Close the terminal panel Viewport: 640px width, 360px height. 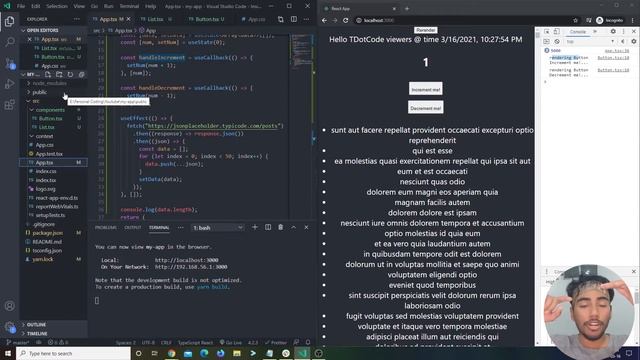tap(307, 227)
